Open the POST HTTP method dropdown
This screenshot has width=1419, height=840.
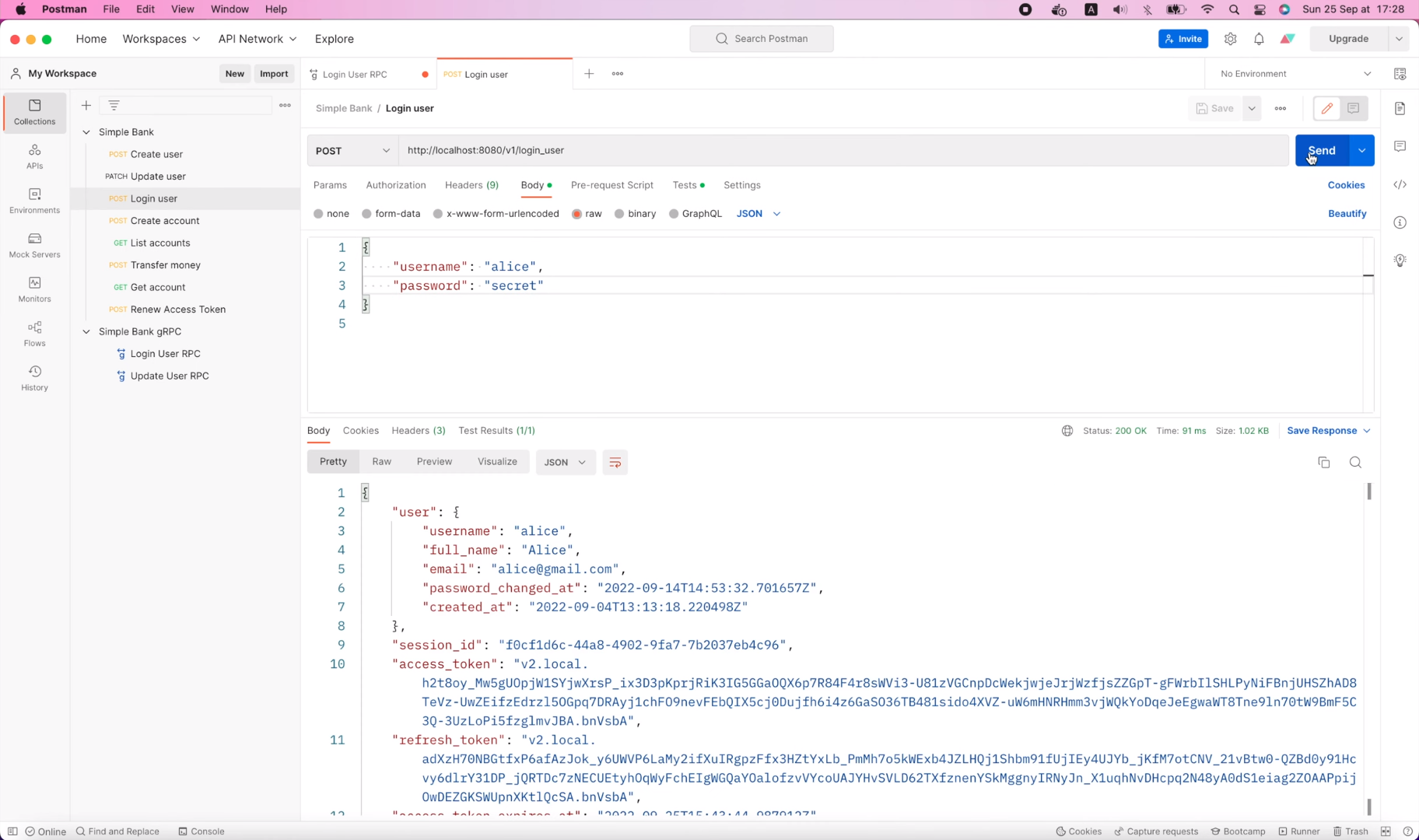[x=353, y=151]
